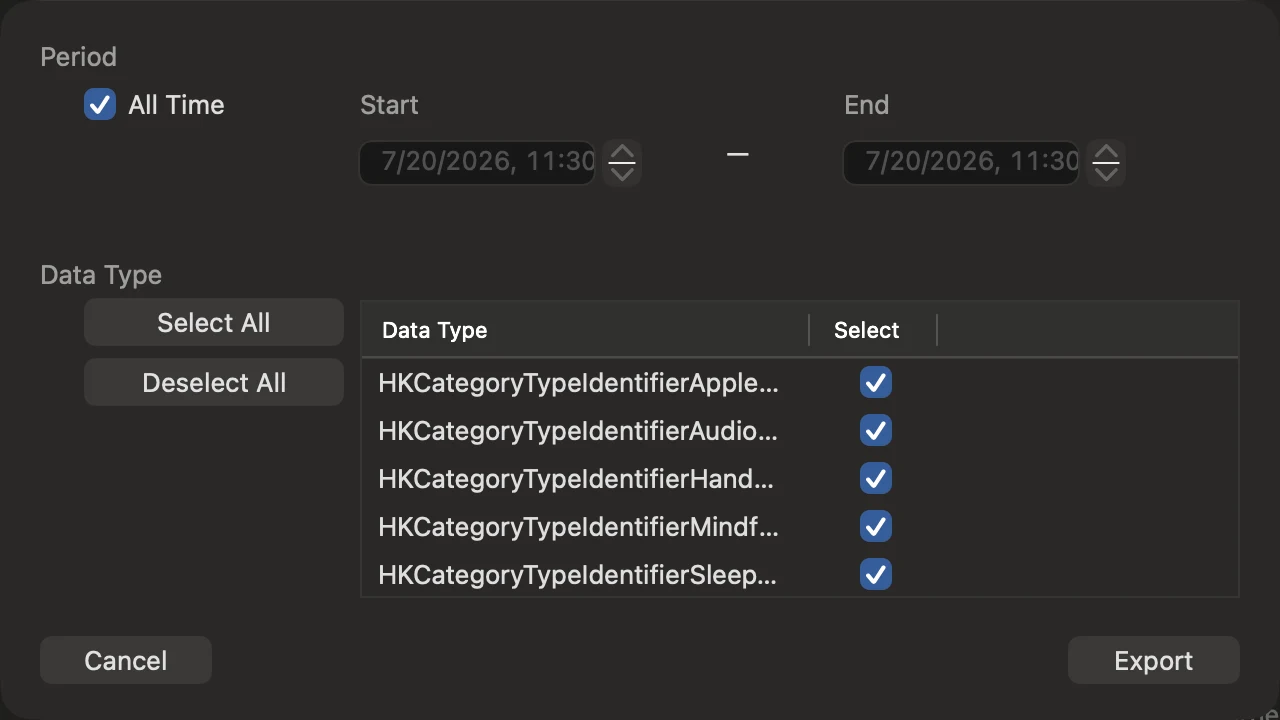Image resolution: width=1280 pixels, height=720 pixels.
Task: Click the End date stepper arrows
Action: pos(1106,162)
